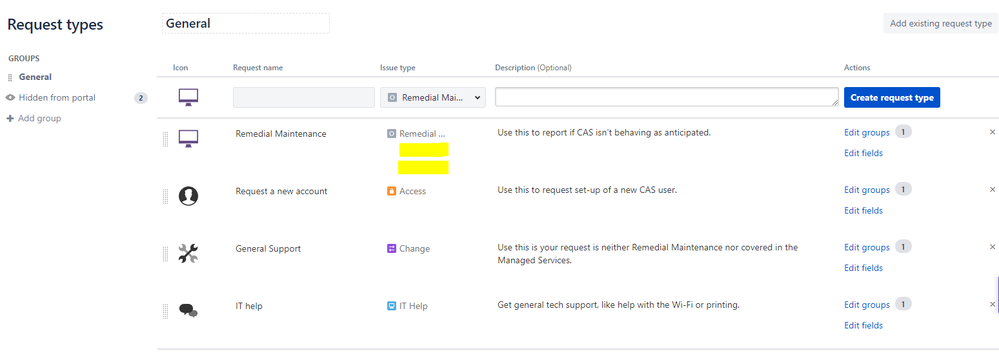Screen dimensions: 999x360
Task: Open the Issue type dropdown
Action: 433,97
